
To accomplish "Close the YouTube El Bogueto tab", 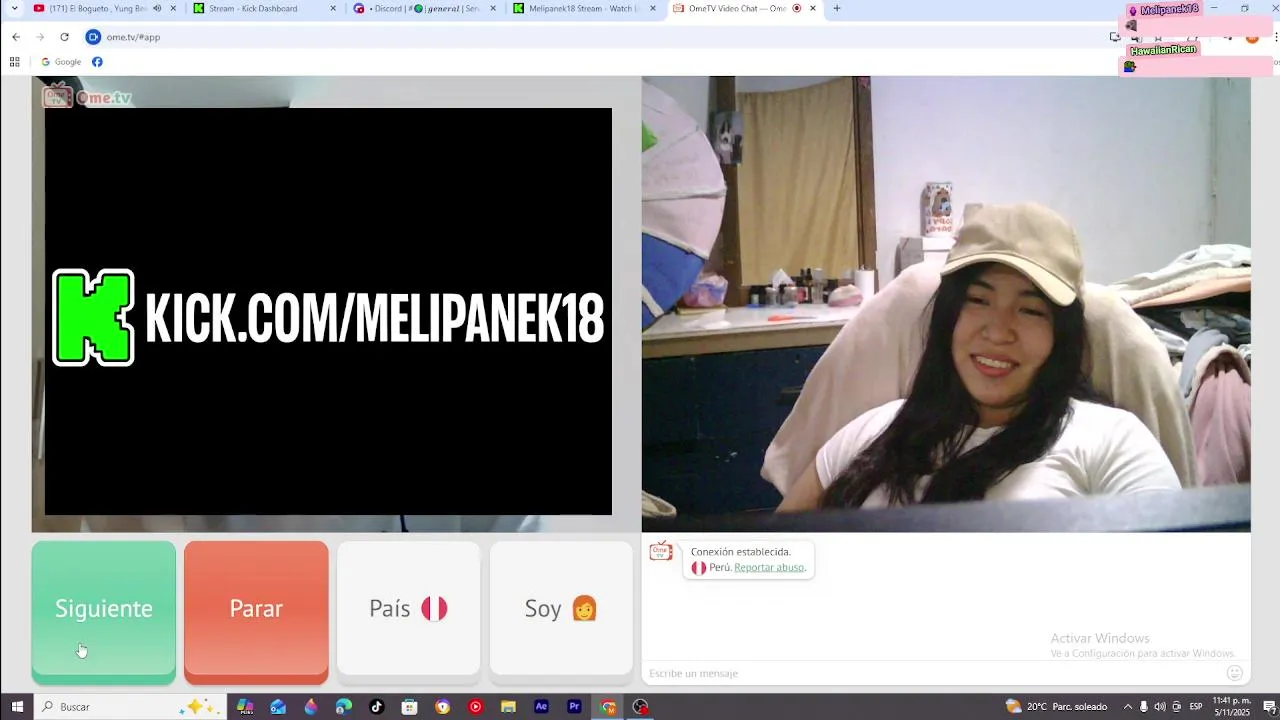I will click(173, 9).
